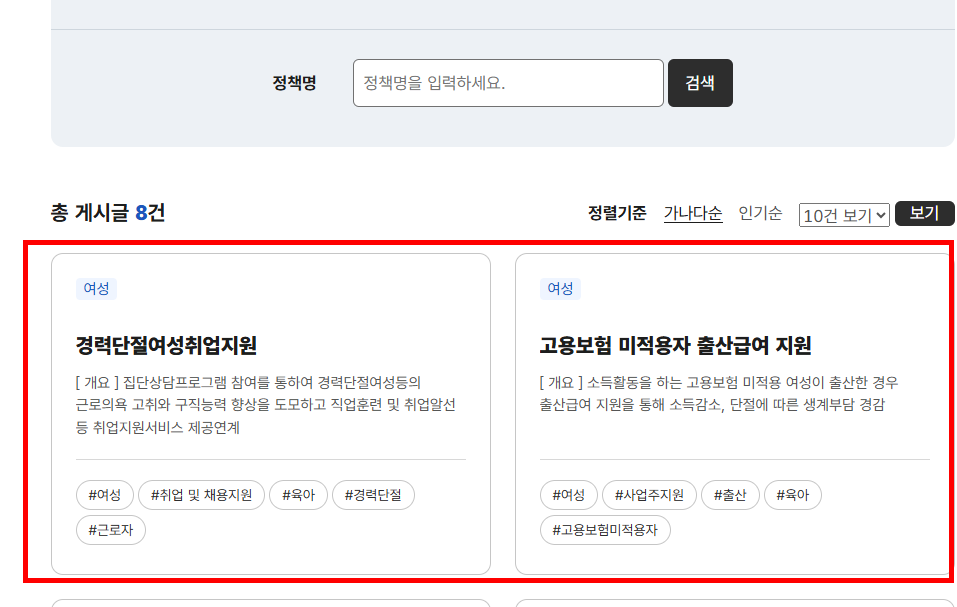
Task: Sort results by 인기순
Action: point(760,213)
